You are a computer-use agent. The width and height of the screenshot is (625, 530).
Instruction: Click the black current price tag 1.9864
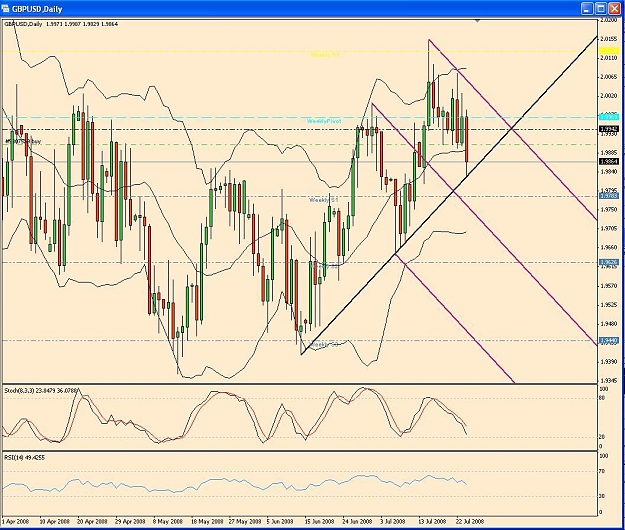tap(609, 161)
